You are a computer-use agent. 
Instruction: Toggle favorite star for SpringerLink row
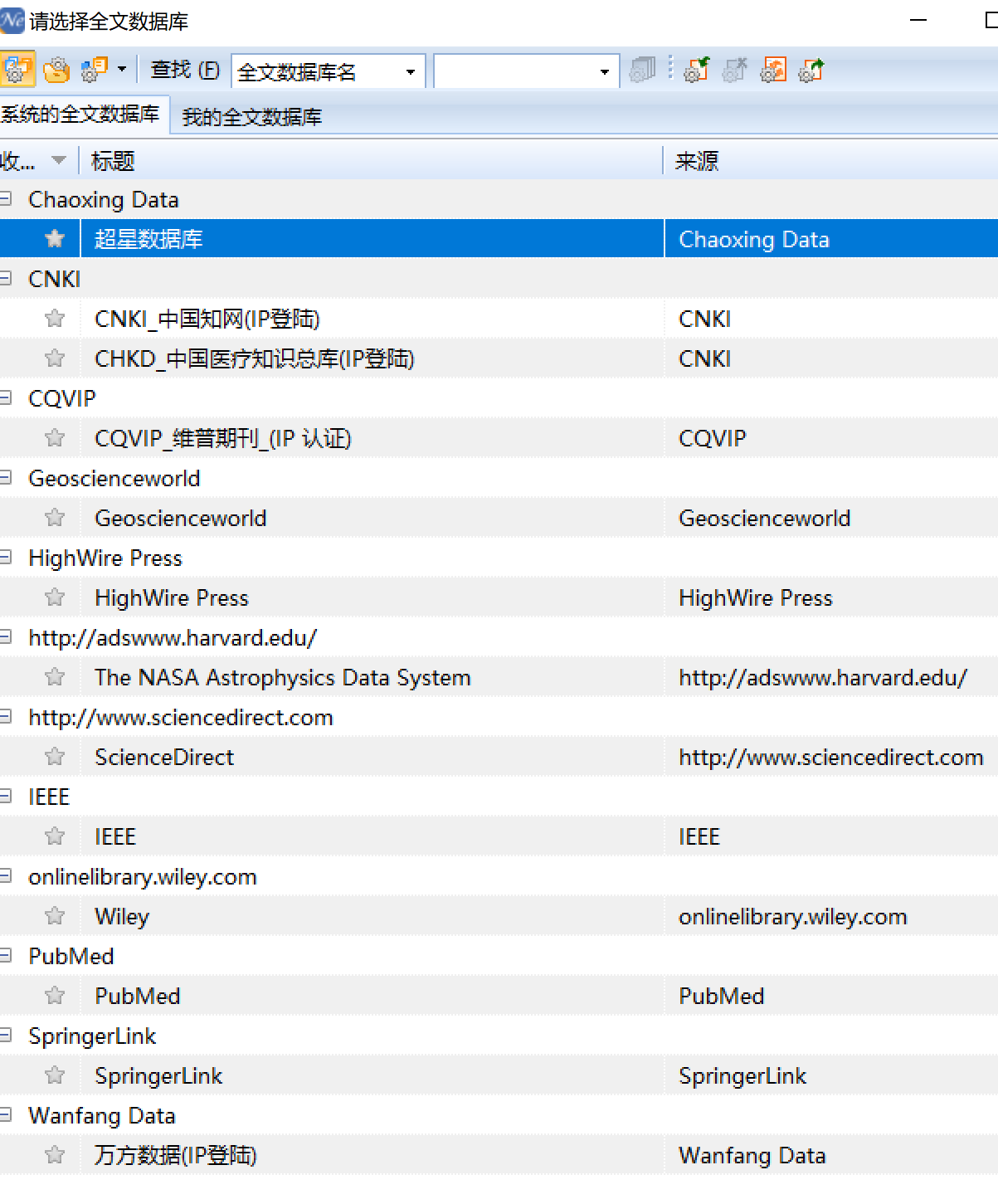click(x=55, y=1075)
